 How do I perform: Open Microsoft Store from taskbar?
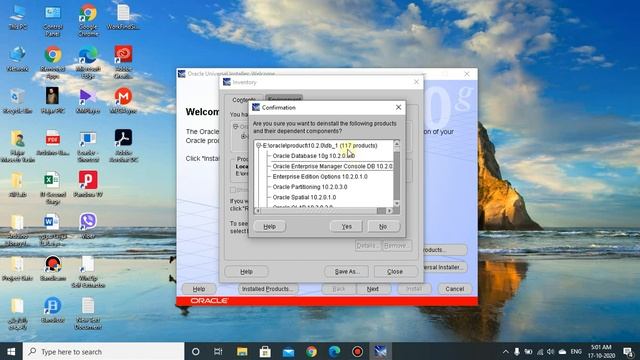coord(265,351)
